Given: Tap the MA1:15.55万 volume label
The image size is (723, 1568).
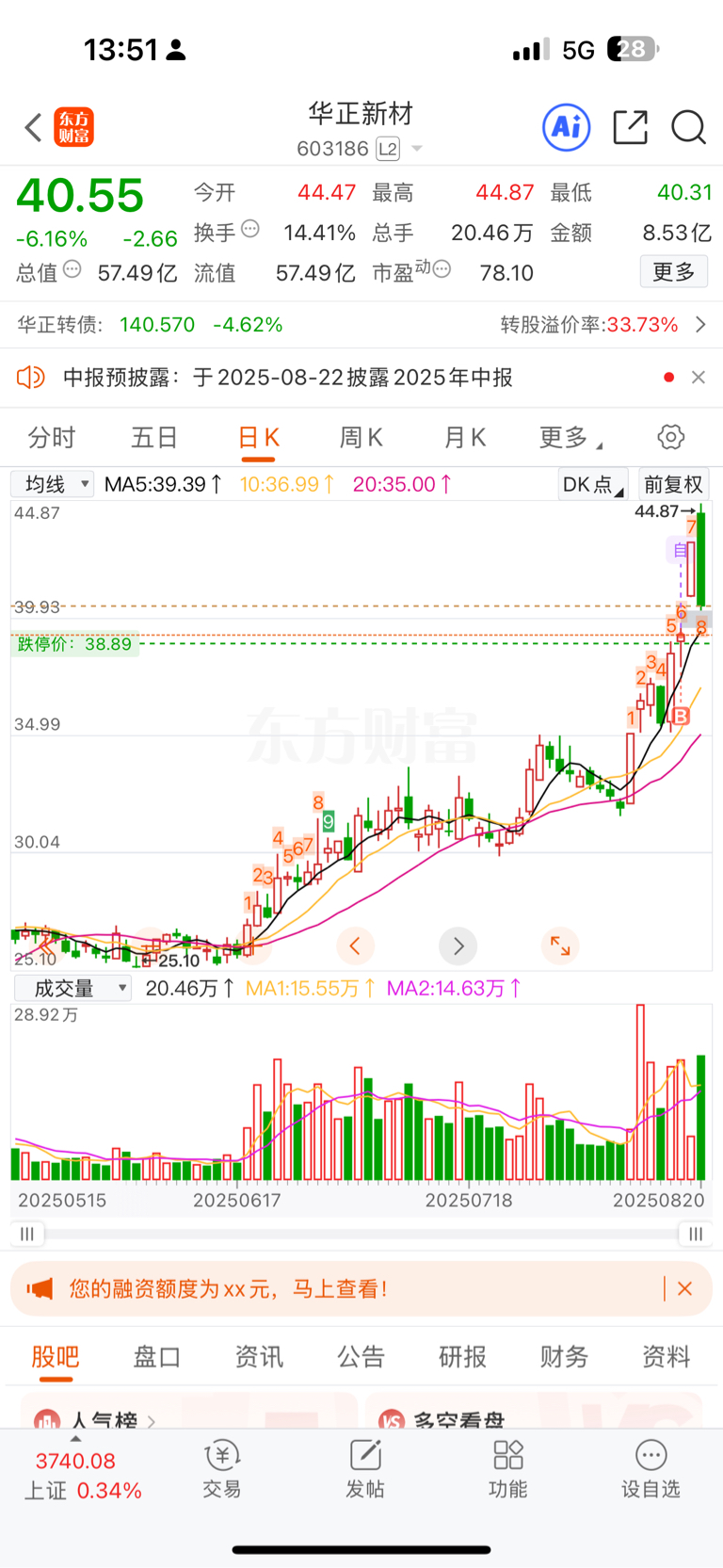Looking at the screenshot, I should pyautogui.click(x=311, y=988).
